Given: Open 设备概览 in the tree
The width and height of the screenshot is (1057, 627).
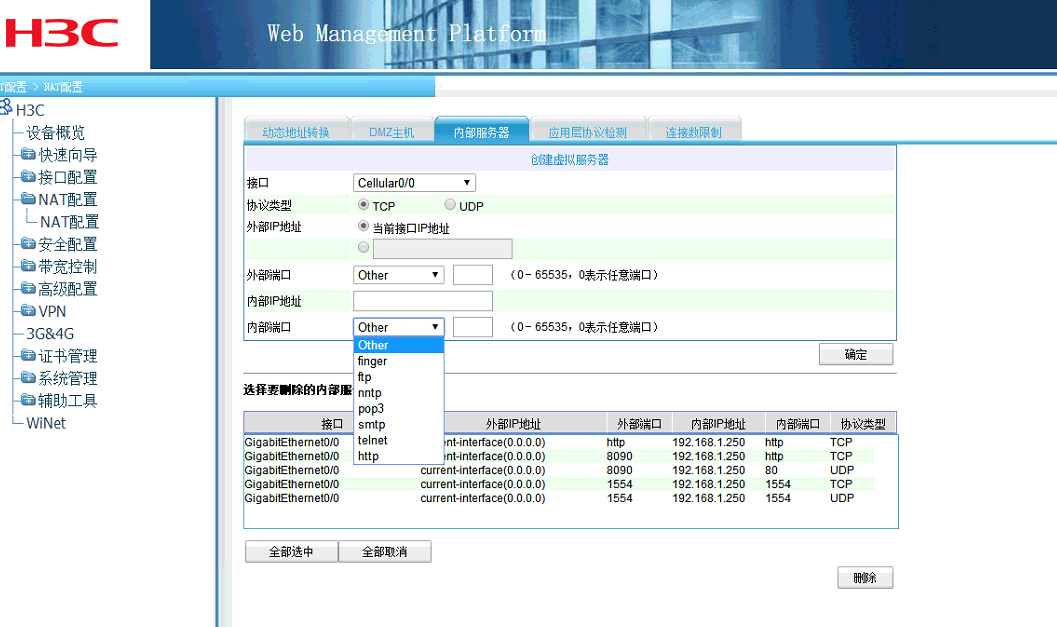Looking at the screenshot, I should 55,133.
